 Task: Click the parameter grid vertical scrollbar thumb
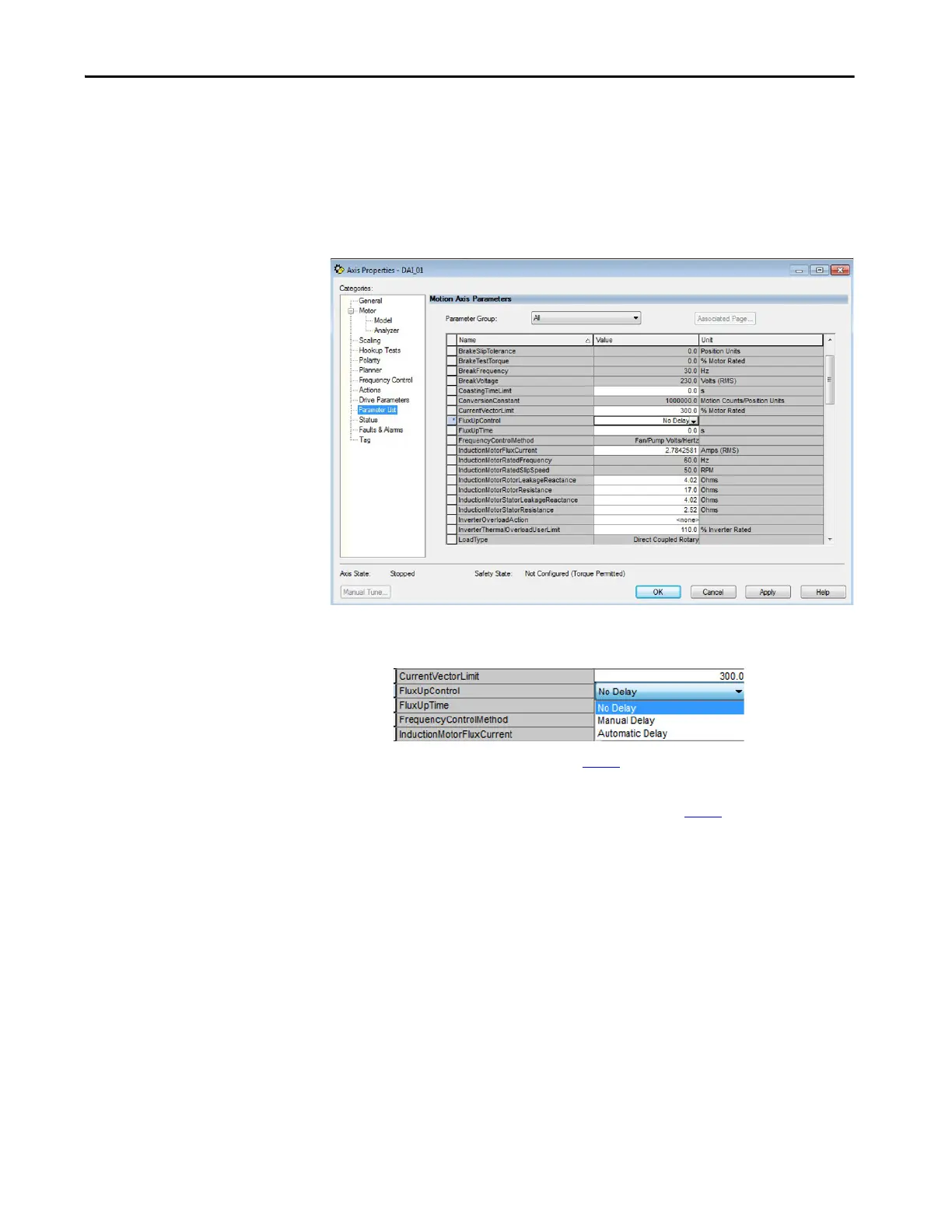click(830, 380)
